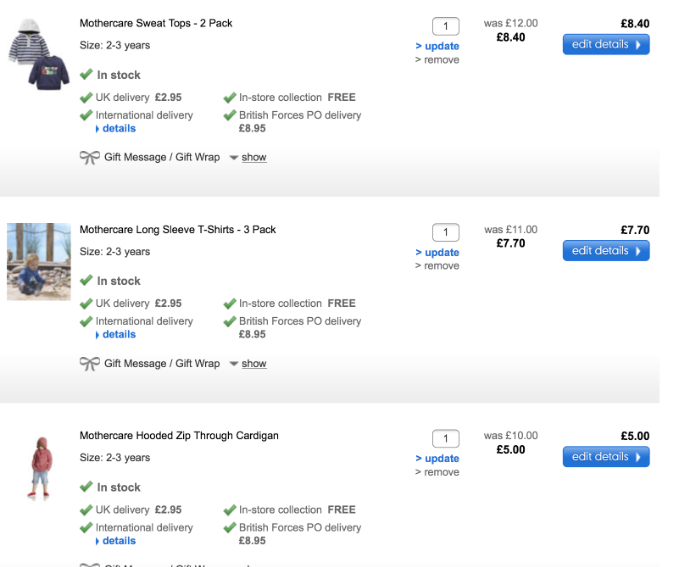
Task: Expand international delivery details for Sweat Tops
Action: [x=118, y=129]
